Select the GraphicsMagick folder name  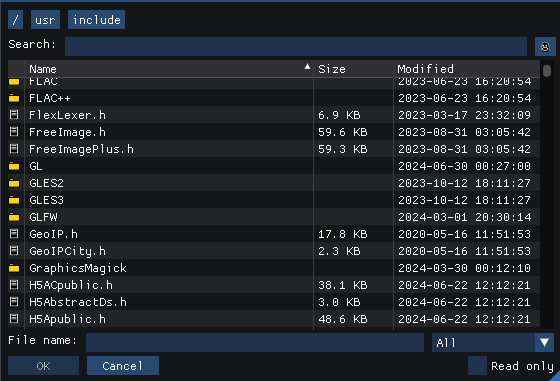tap(78, 268)
